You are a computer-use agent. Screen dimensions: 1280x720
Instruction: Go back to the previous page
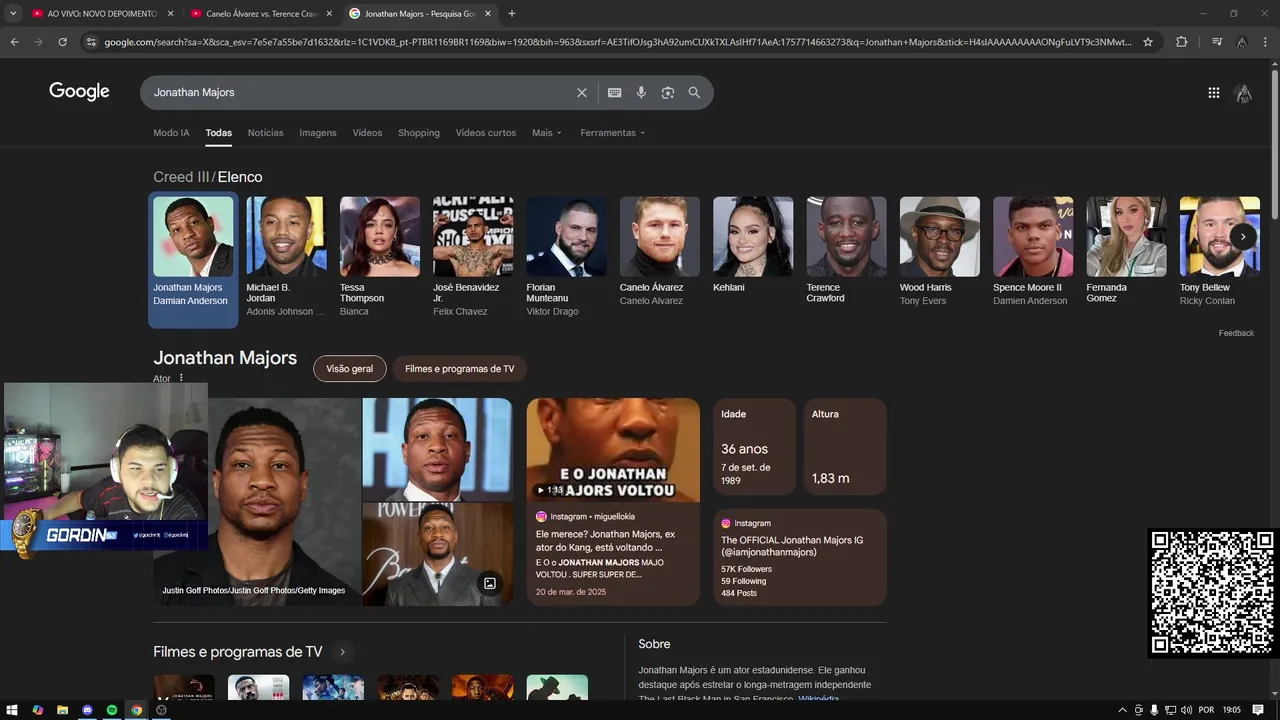(x=14, y=42)
